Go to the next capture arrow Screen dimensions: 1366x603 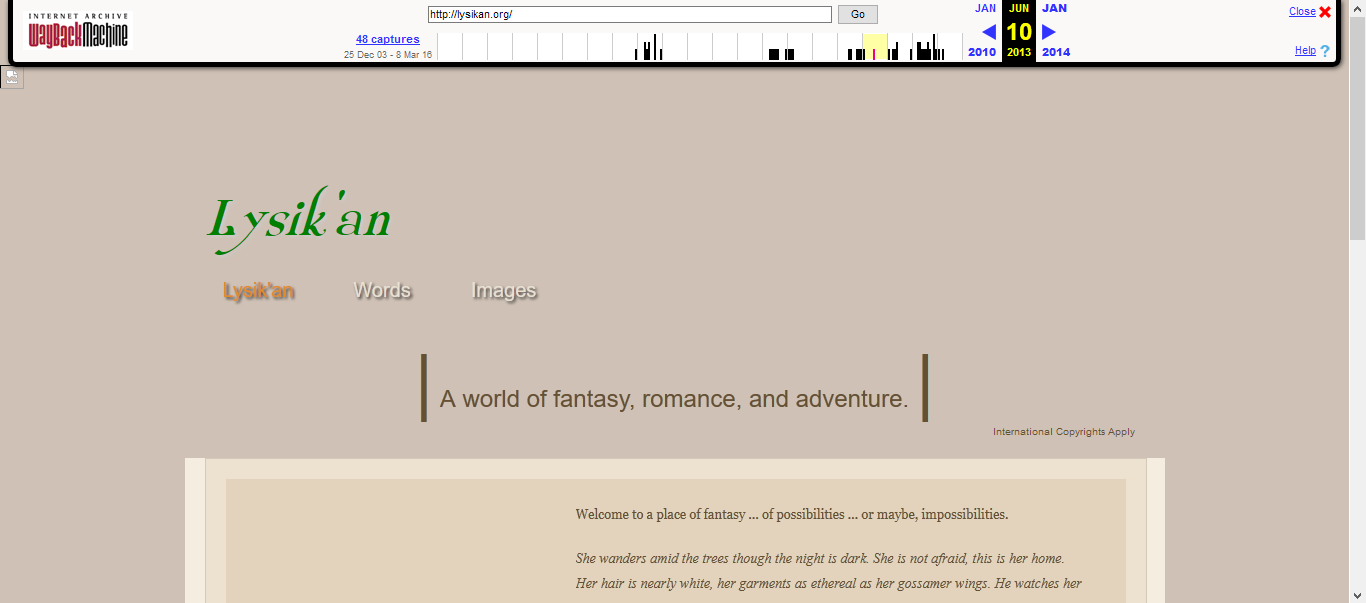pos(1049,32)
